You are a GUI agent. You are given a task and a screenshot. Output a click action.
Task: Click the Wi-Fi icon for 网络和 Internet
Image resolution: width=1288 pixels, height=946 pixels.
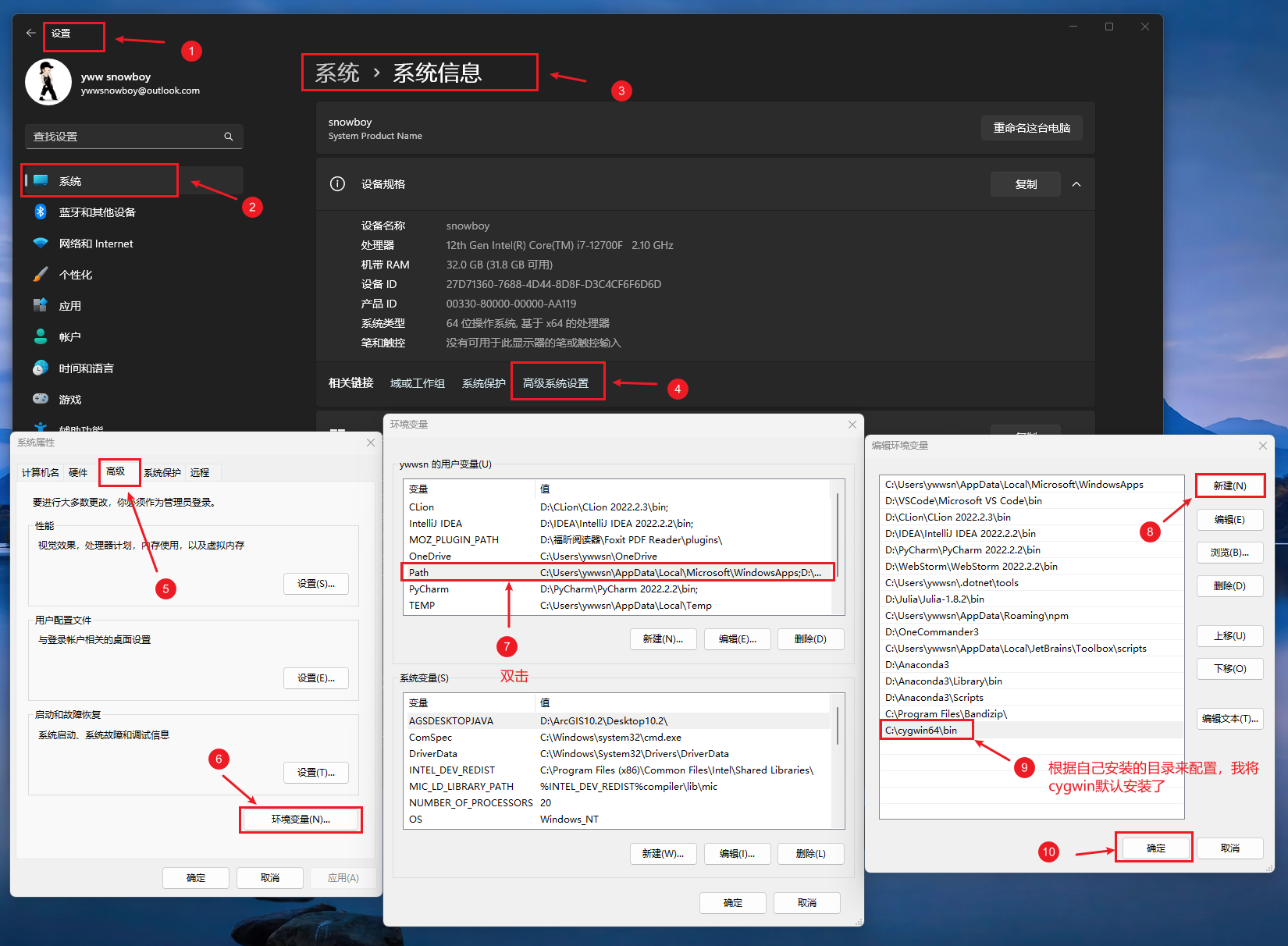(x=41, y=243)
